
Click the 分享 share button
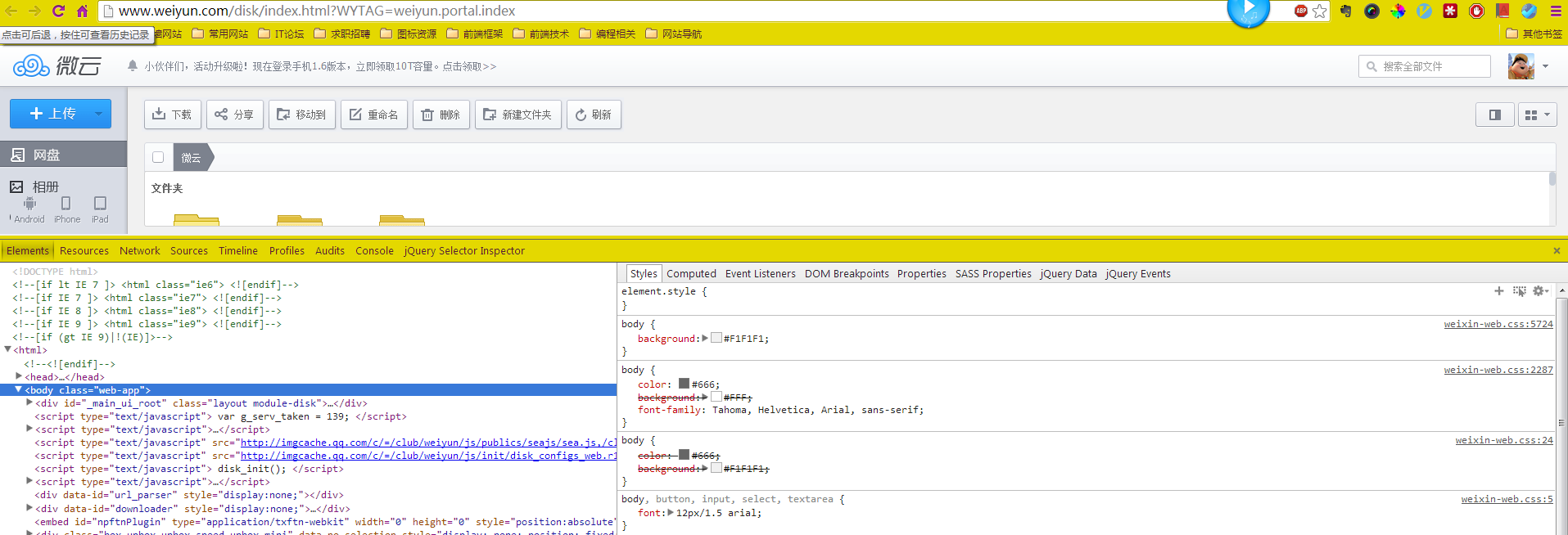pyautogui.click(x=235, y=115)
